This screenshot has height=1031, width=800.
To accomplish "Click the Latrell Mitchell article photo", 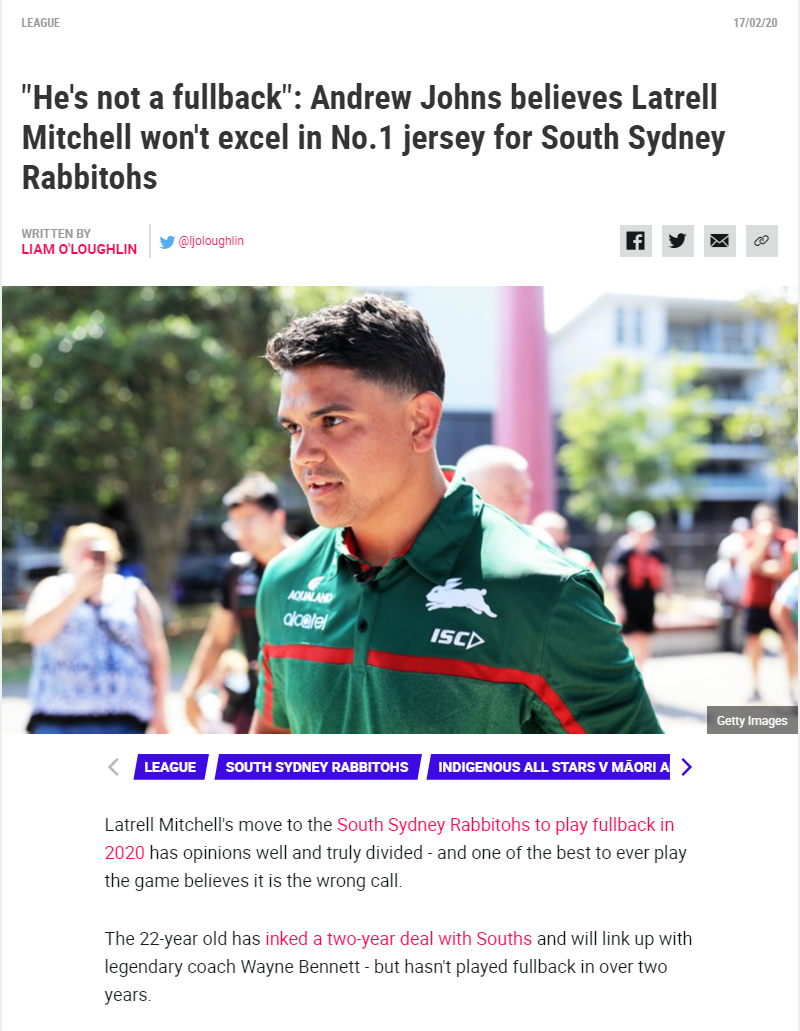I will (400, 510).
